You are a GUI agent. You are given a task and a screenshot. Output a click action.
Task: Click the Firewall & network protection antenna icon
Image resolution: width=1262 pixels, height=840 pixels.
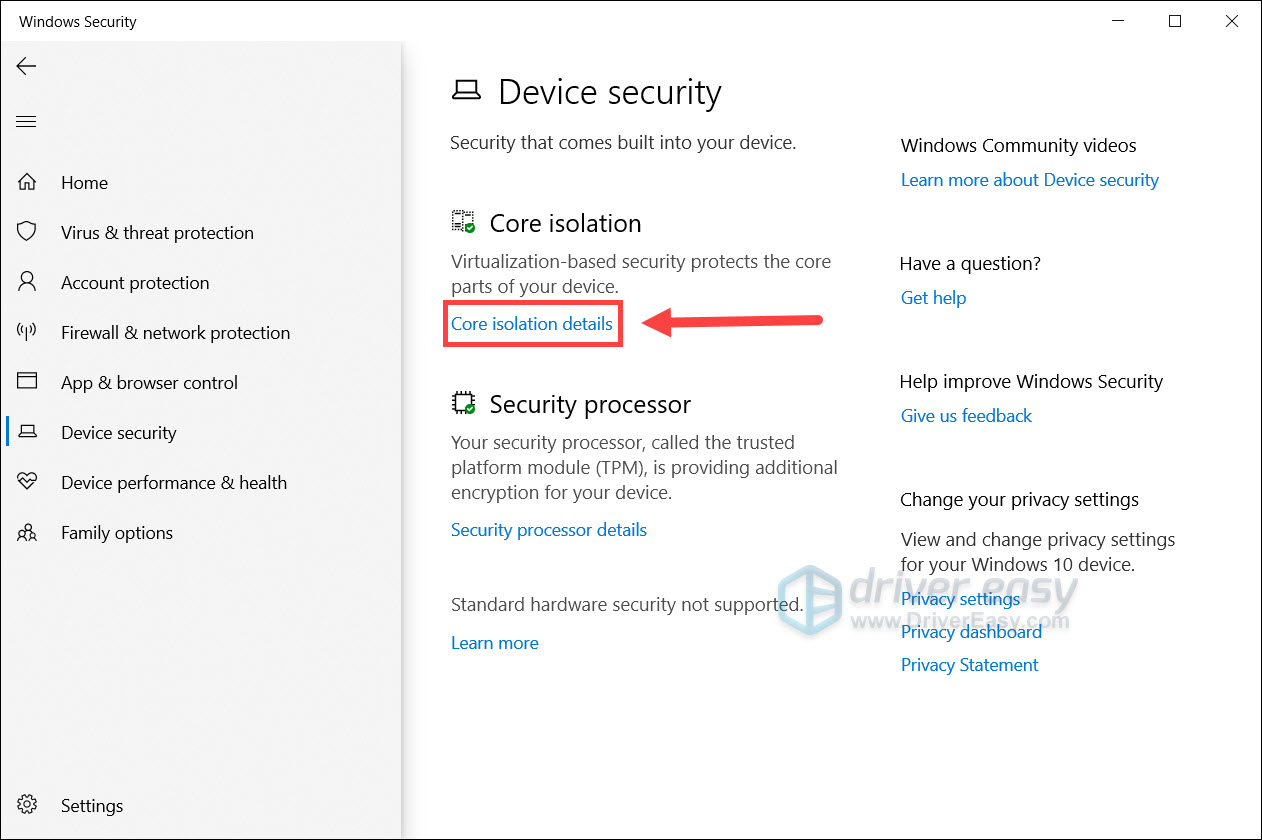(x=27, y=332)
